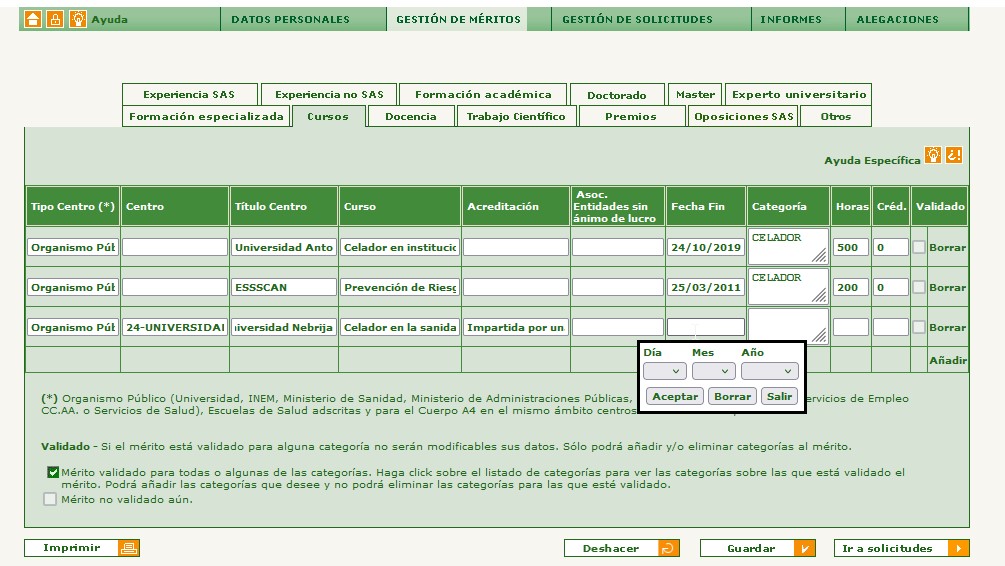This screenshot has width=1005, height=566.
Task: Click the Ir a solicitudes button
Action: (x=902, y=549)
